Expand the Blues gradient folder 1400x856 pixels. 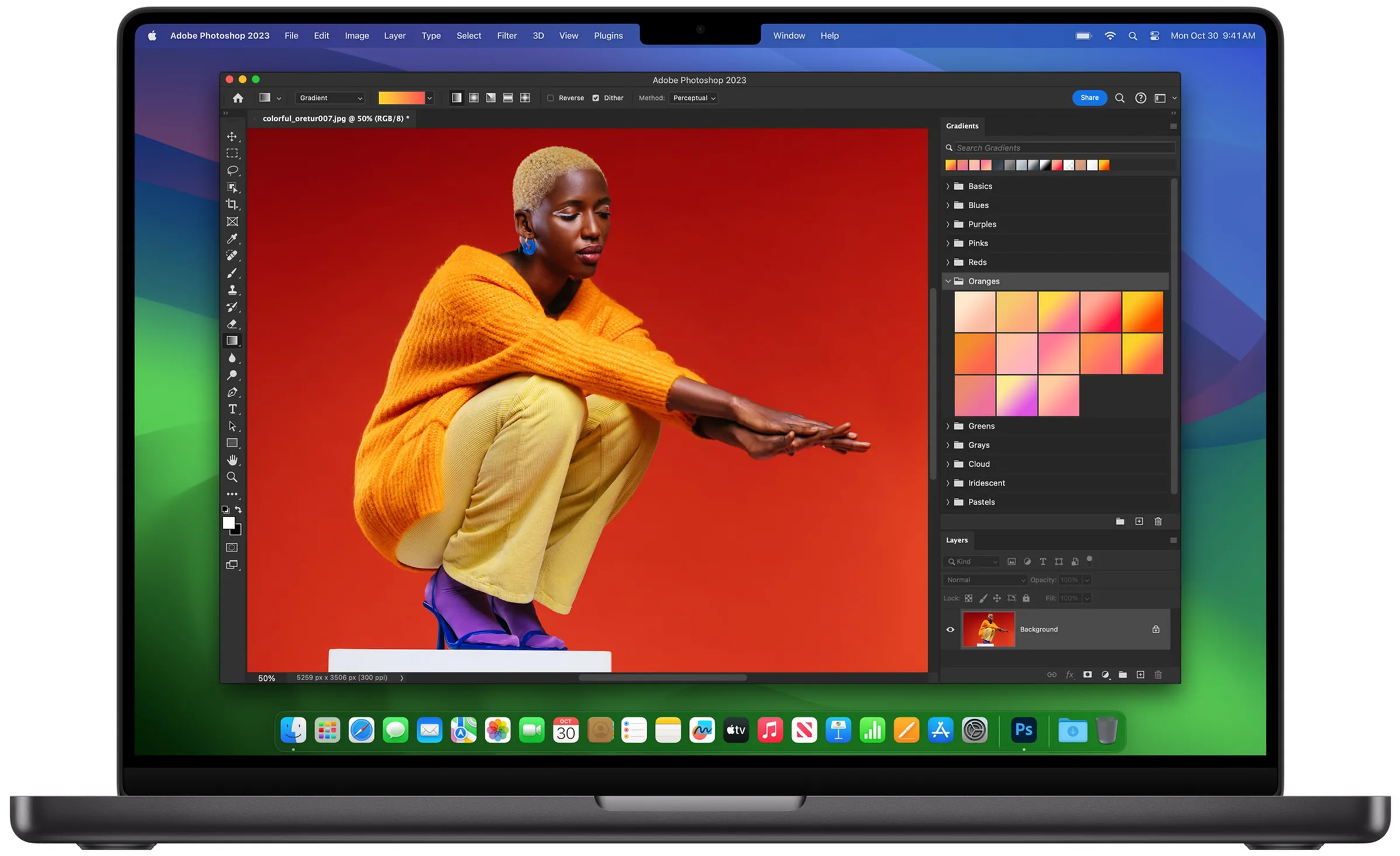point(948,205)
